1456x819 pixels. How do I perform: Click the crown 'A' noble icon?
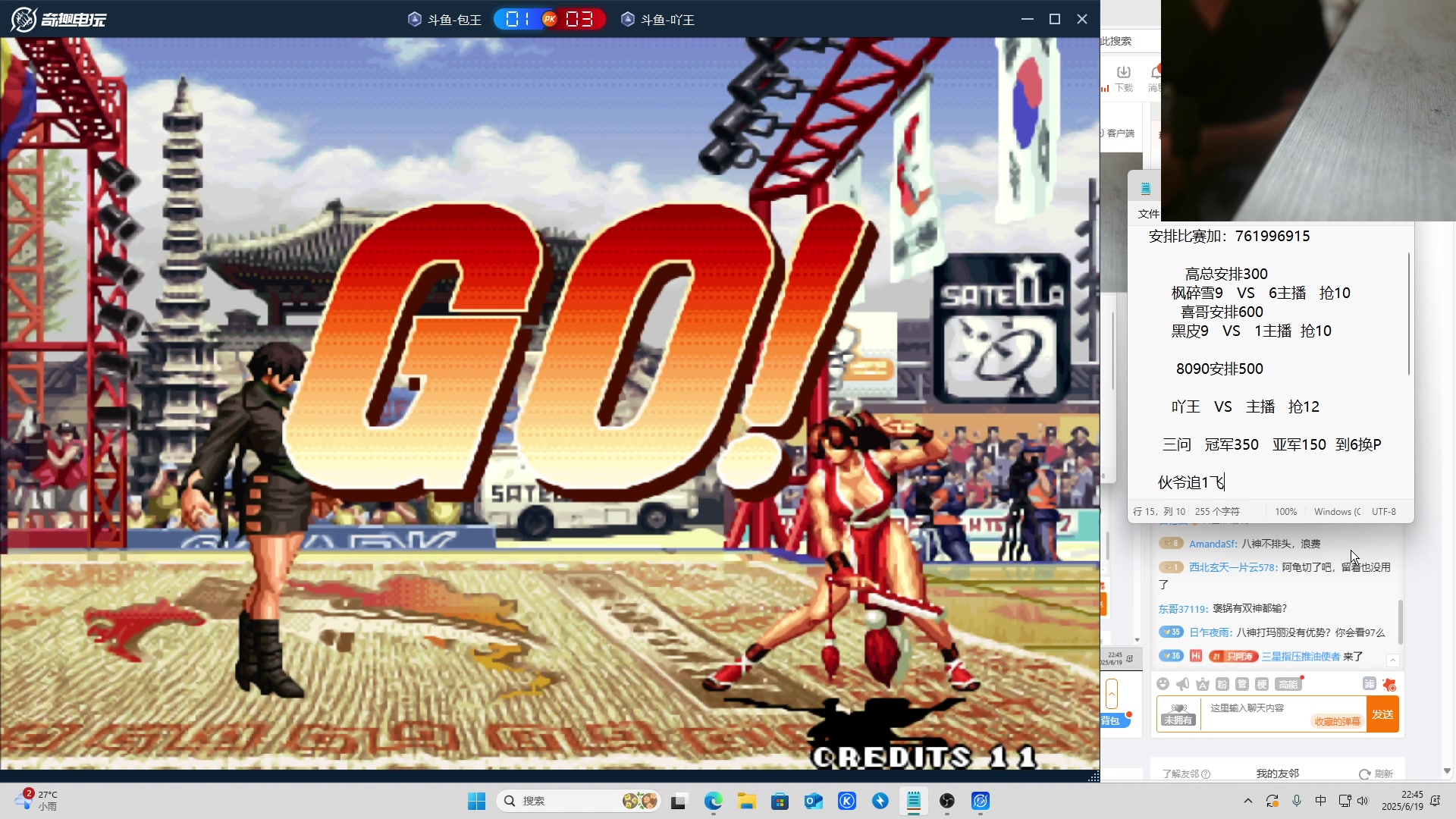coord(1202,684)
